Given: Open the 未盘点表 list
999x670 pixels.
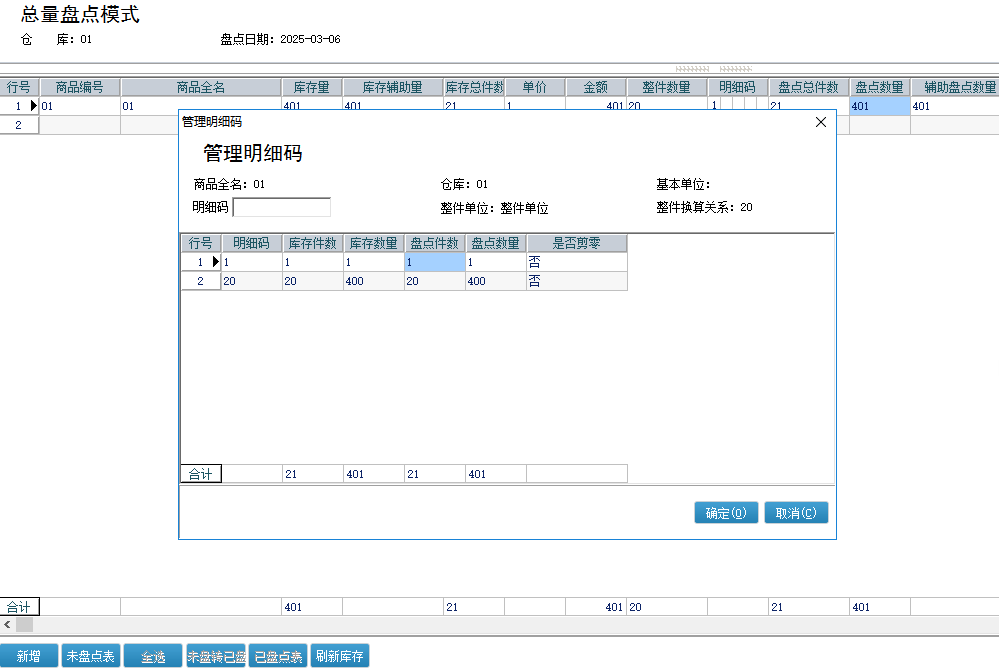Looking at the screenshot, I should (91, 656).
